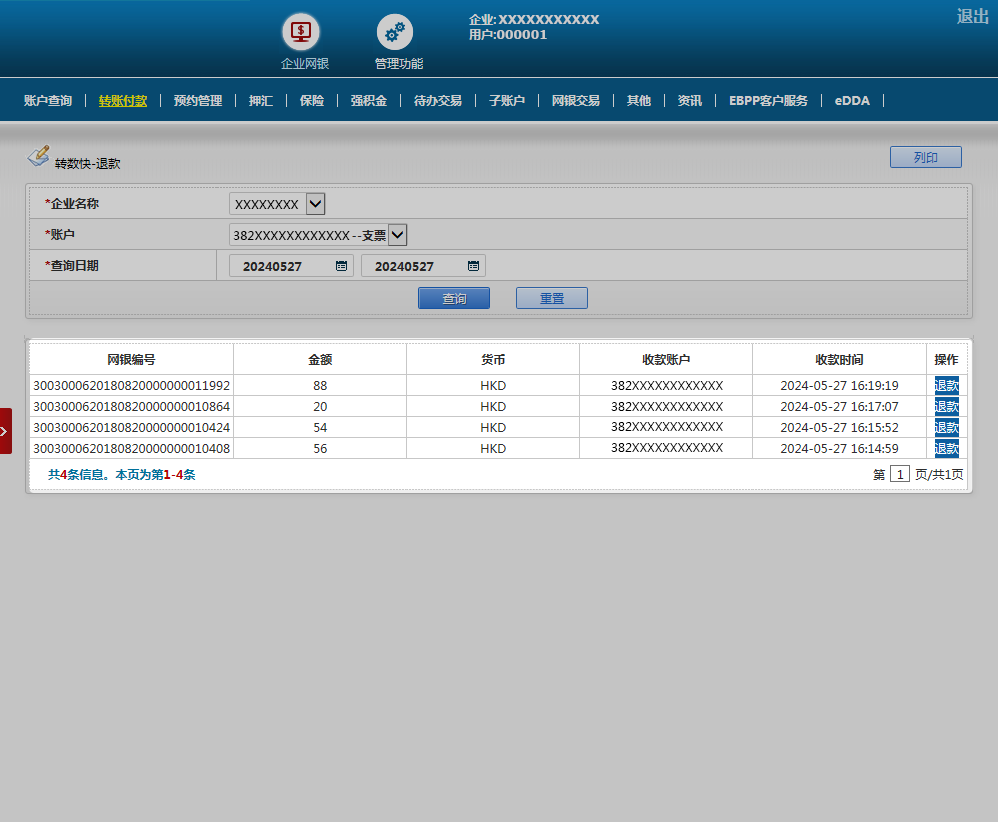The image size is (998, 822).
Task: Open the 管理功能 gears icon
Action: (x=395, y=32)
